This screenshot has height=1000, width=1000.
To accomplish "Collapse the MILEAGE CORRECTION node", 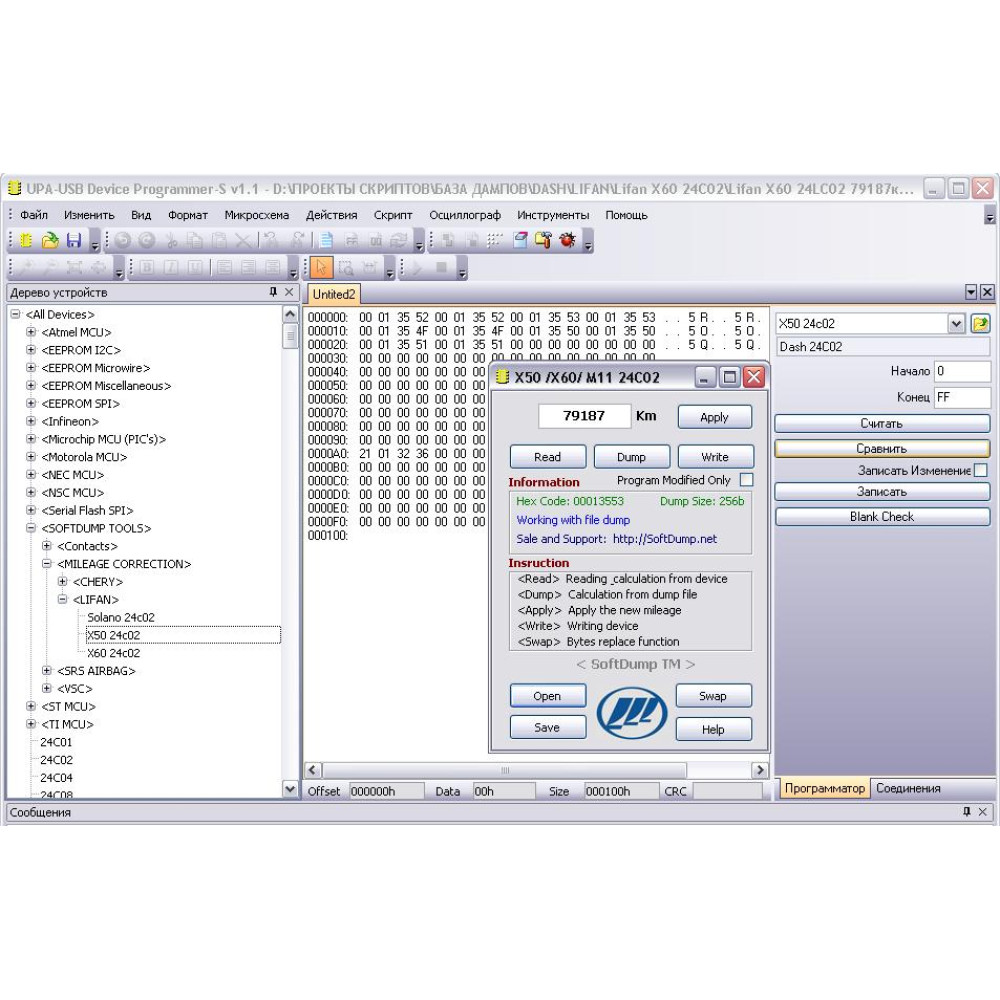I will click(x=47, y=564).
